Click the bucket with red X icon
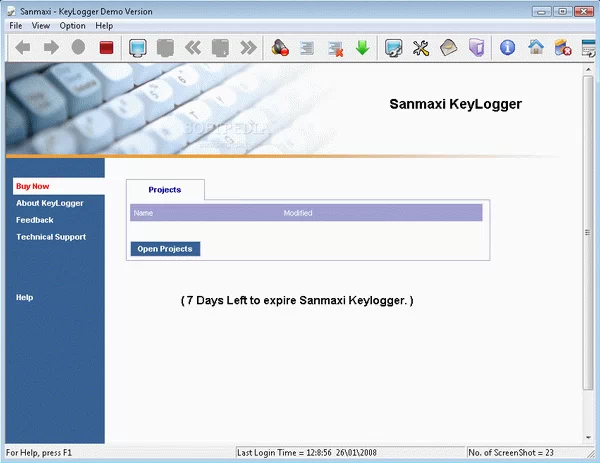The height and width of the screenshot is (463, 600). [563, 48]
